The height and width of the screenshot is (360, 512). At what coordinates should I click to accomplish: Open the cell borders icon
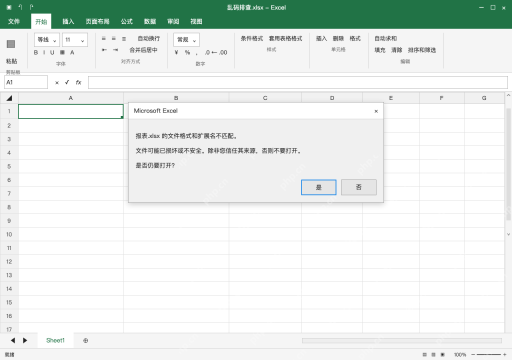62,52
